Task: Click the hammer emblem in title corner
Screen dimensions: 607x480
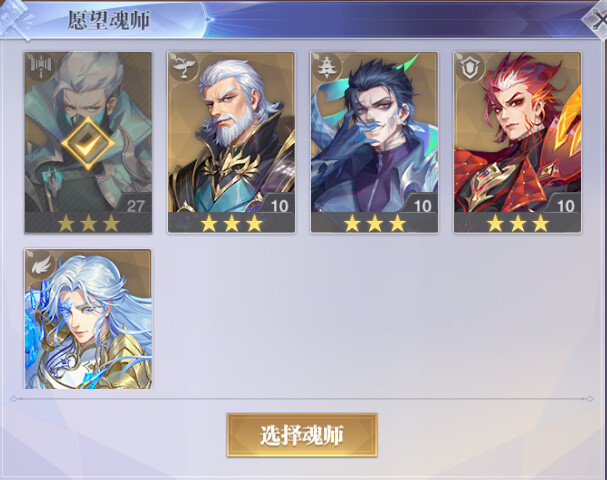Action: (x=15, y=19)
